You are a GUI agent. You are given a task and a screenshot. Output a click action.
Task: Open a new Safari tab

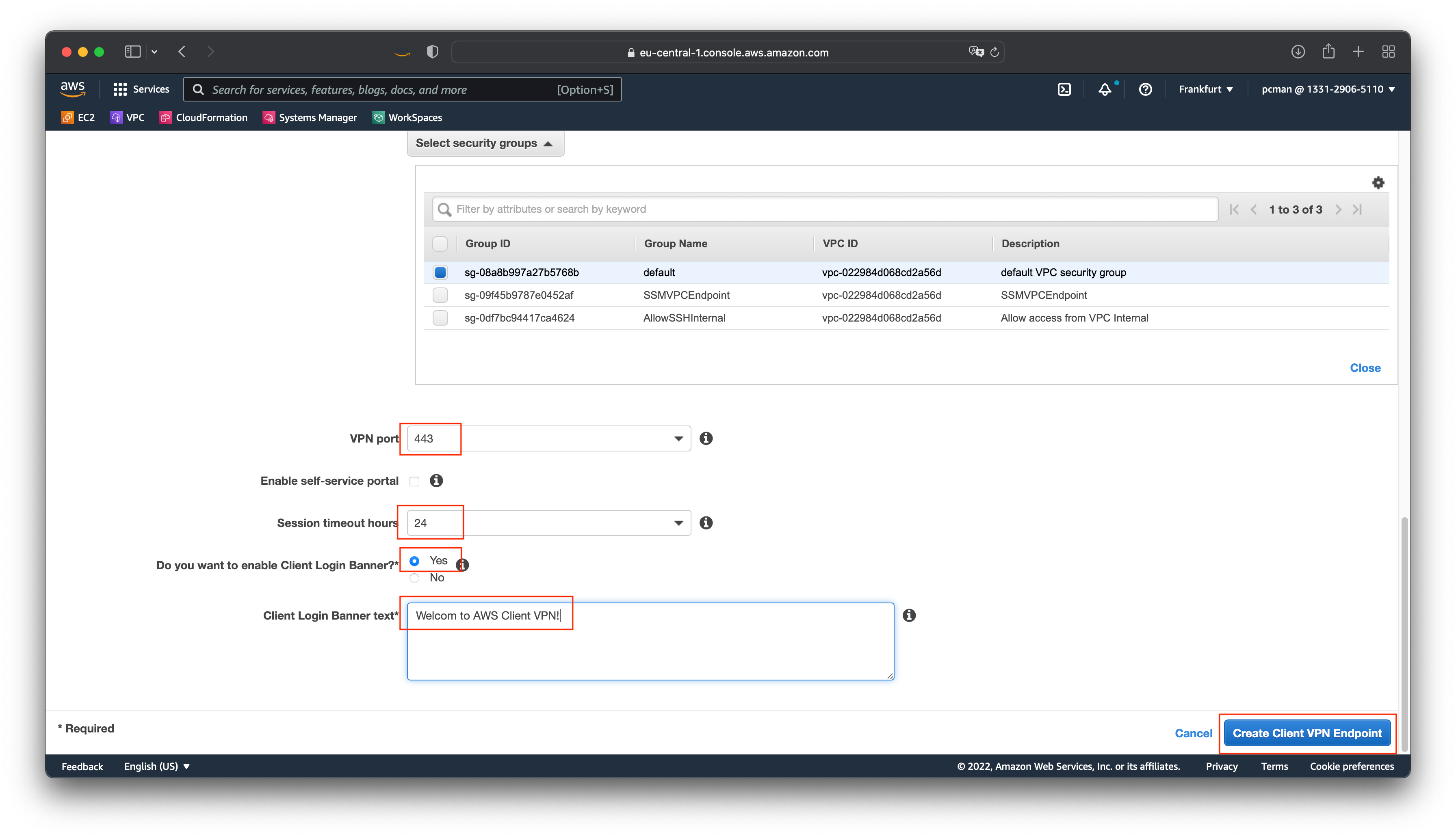1358,52
